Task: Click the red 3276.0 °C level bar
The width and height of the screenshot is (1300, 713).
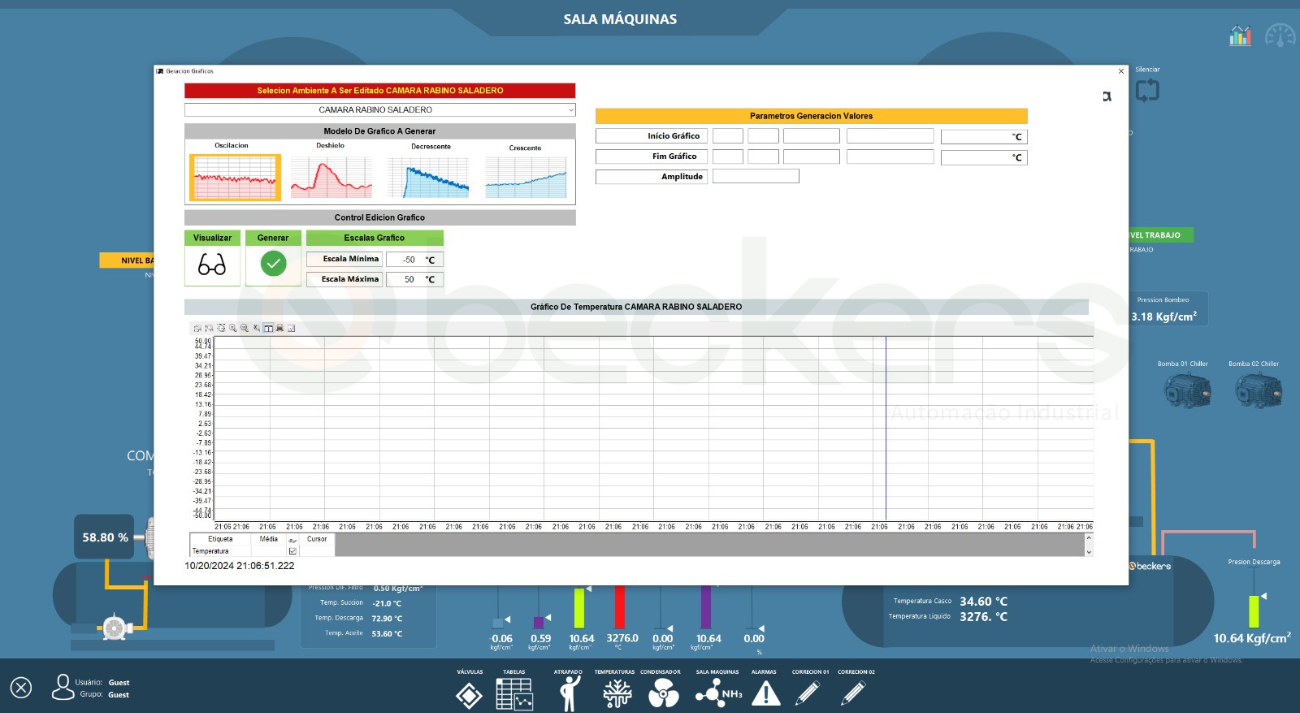Action: click(619, 608)
